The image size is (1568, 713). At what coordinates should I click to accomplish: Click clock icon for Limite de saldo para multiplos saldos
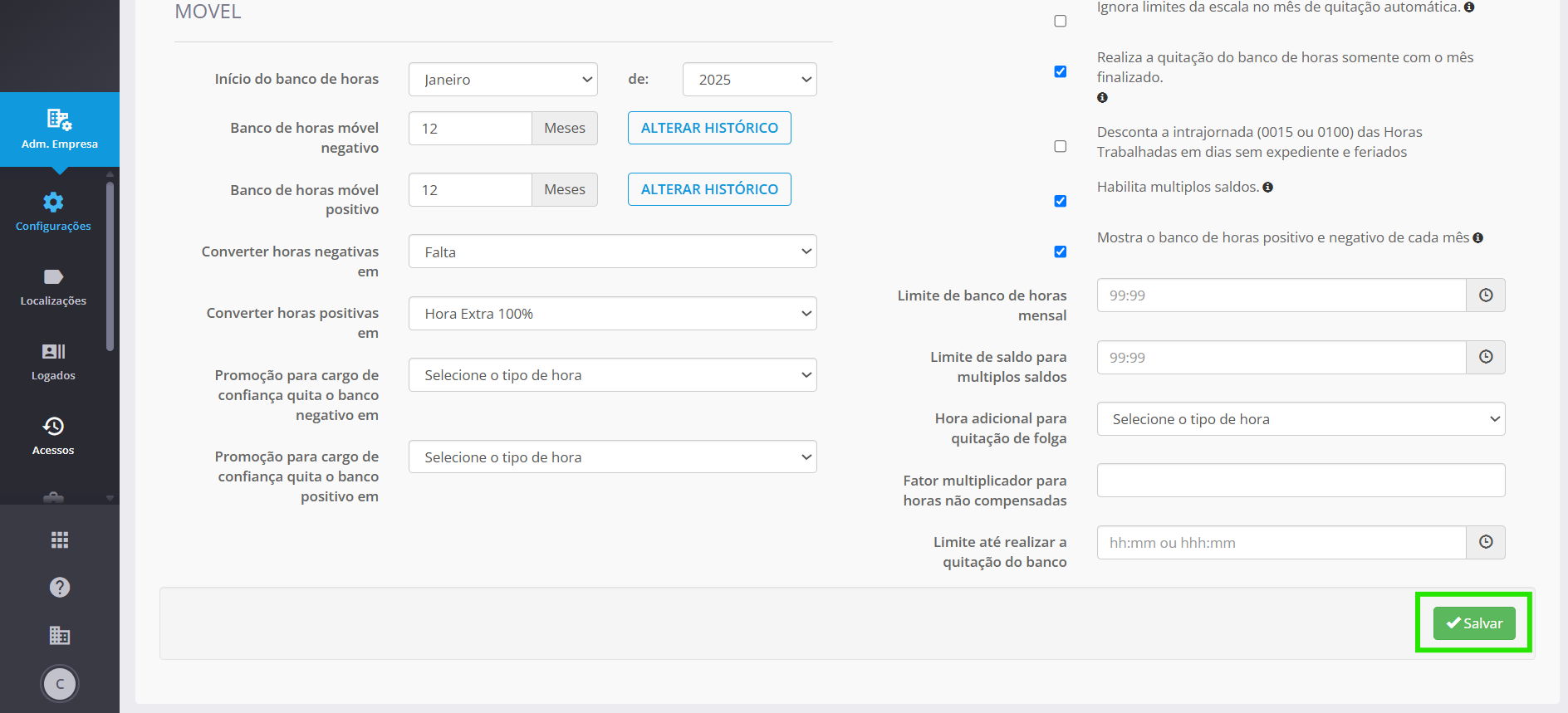[1486, 357]
